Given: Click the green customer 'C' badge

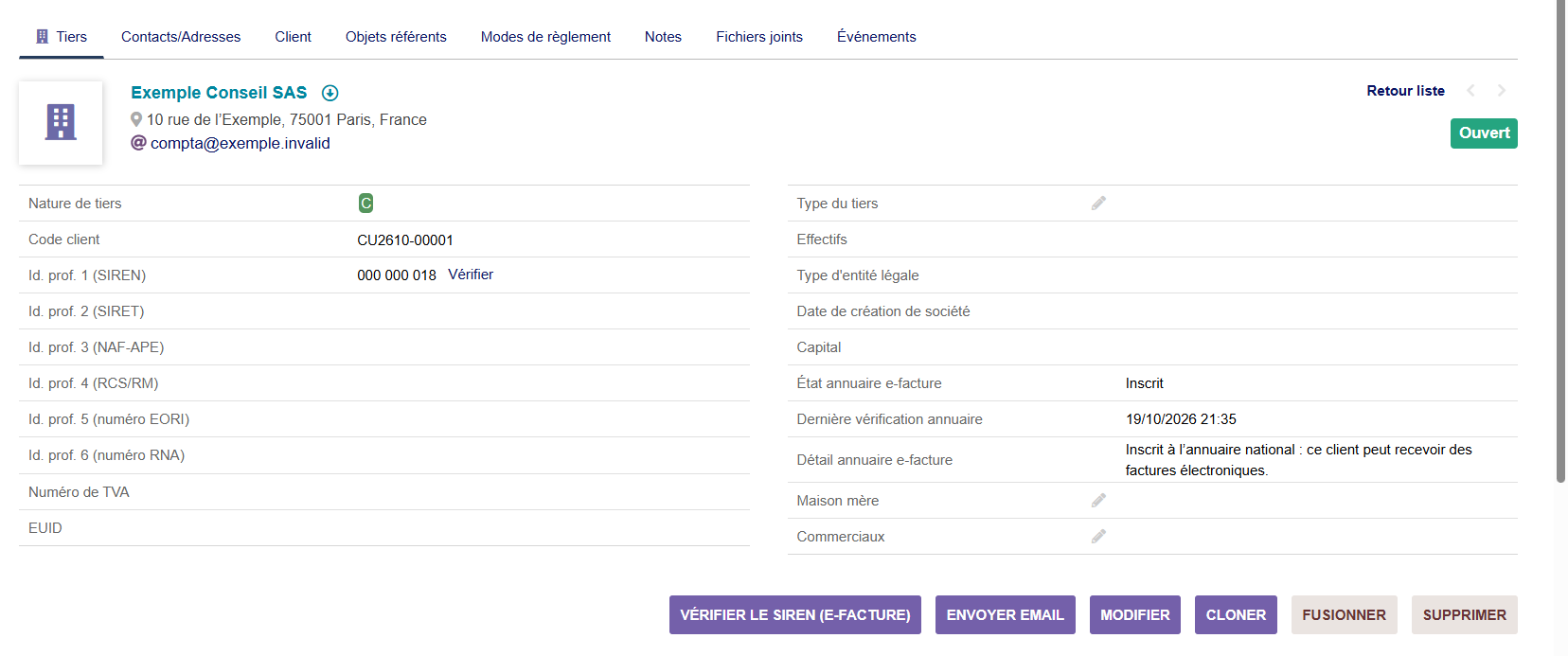Looking at the screenshot, I should (366, 204).
